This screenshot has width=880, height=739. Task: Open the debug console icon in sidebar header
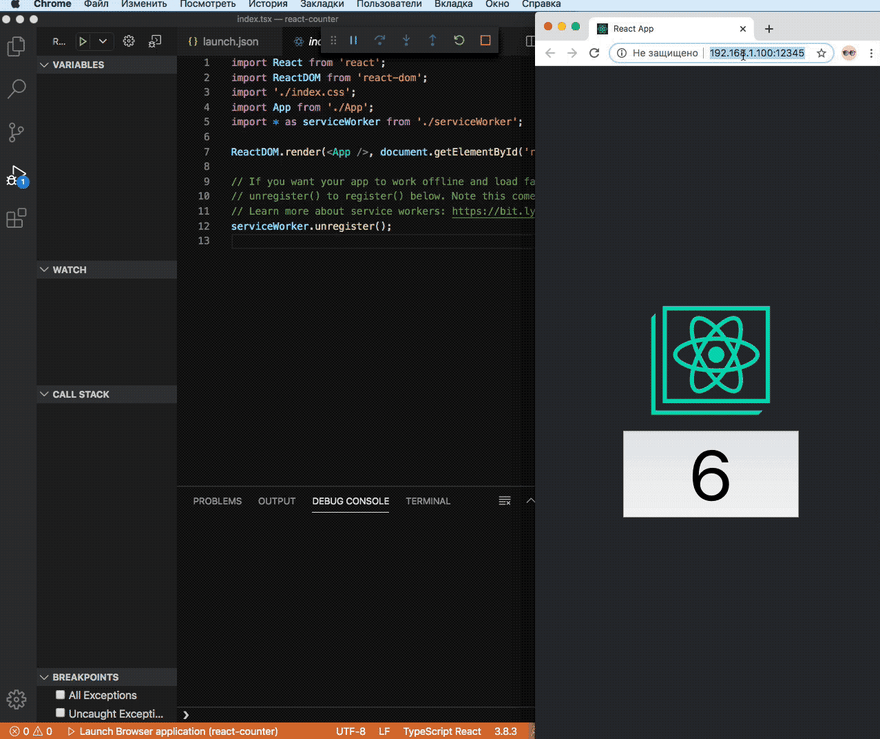pyautogui.click(x=155, y=41)
